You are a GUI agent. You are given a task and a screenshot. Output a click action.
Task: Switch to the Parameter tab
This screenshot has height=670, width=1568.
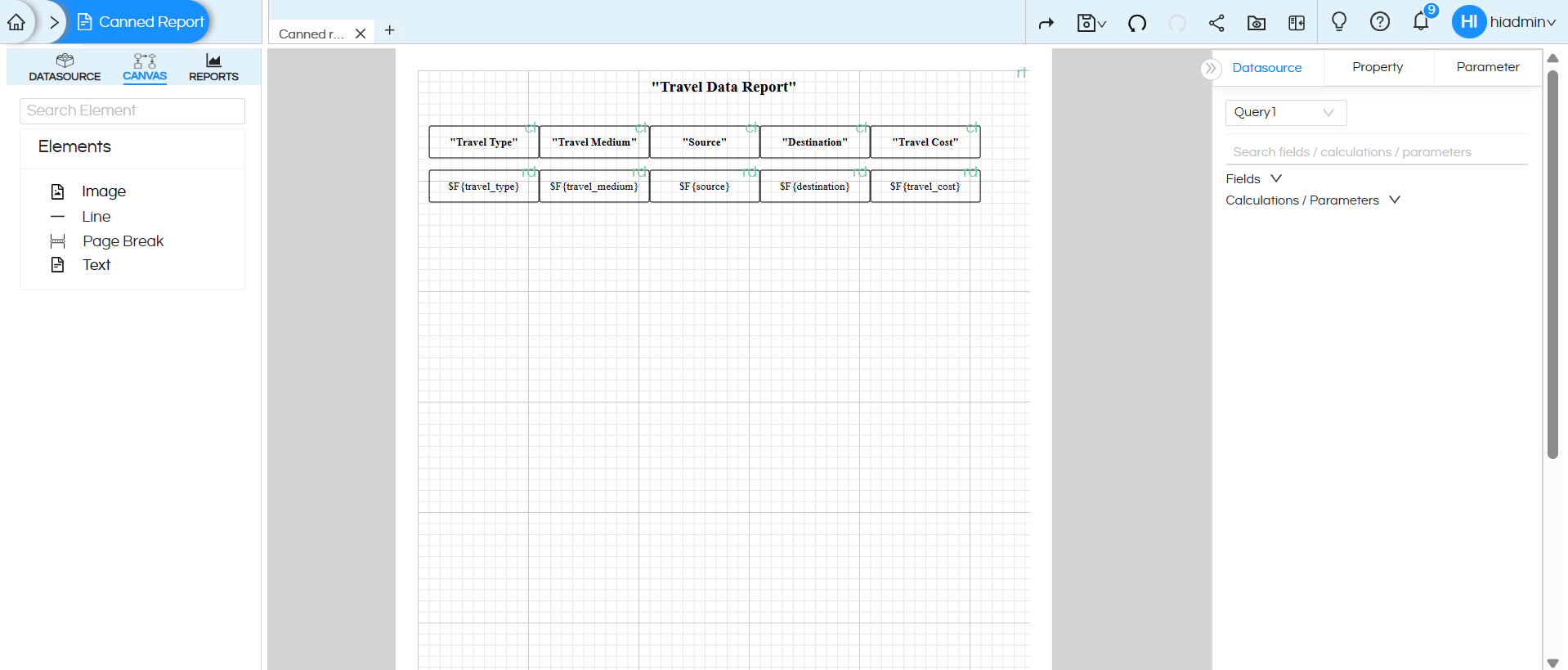coord(1487,67)
